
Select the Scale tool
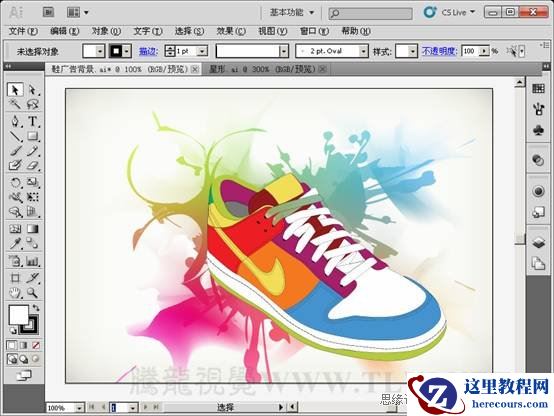[x=33, y=182]
